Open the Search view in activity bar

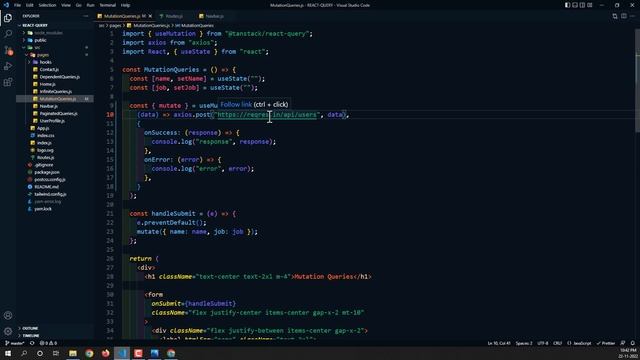8,34
